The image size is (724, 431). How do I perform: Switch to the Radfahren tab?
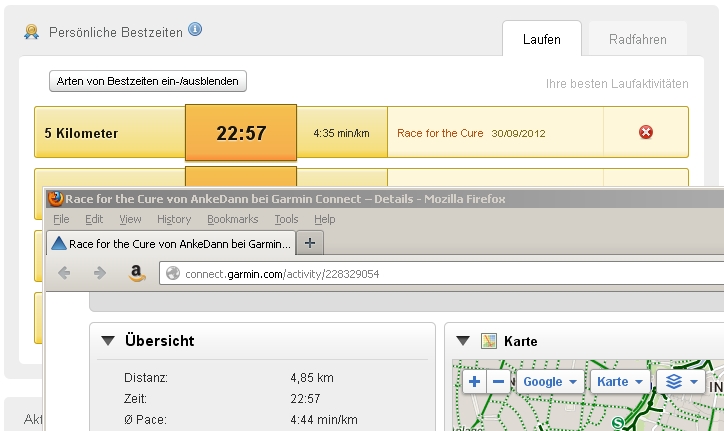tap(637, 40)
